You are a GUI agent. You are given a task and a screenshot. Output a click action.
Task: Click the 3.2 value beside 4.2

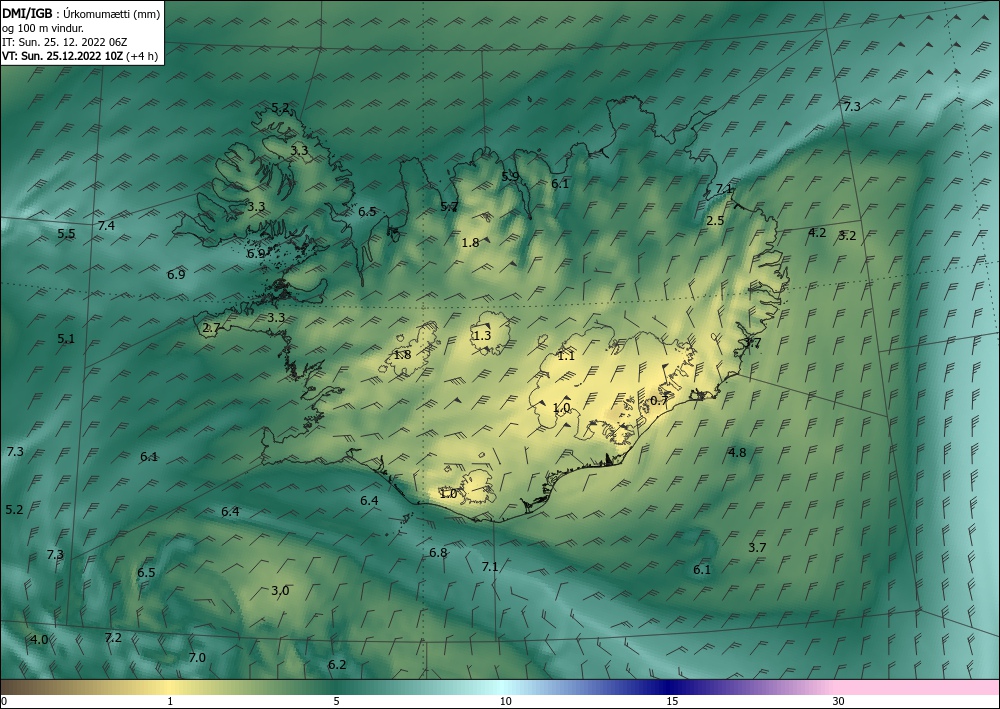click(x=847, y=236)
